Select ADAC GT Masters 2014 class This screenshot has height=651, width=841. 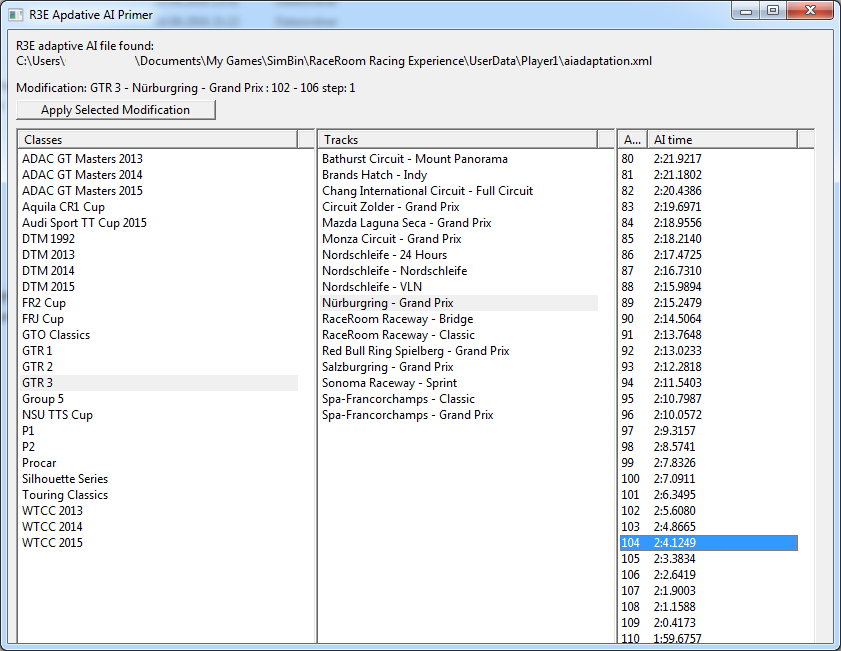pyautogui.click(x=159, y=175)
